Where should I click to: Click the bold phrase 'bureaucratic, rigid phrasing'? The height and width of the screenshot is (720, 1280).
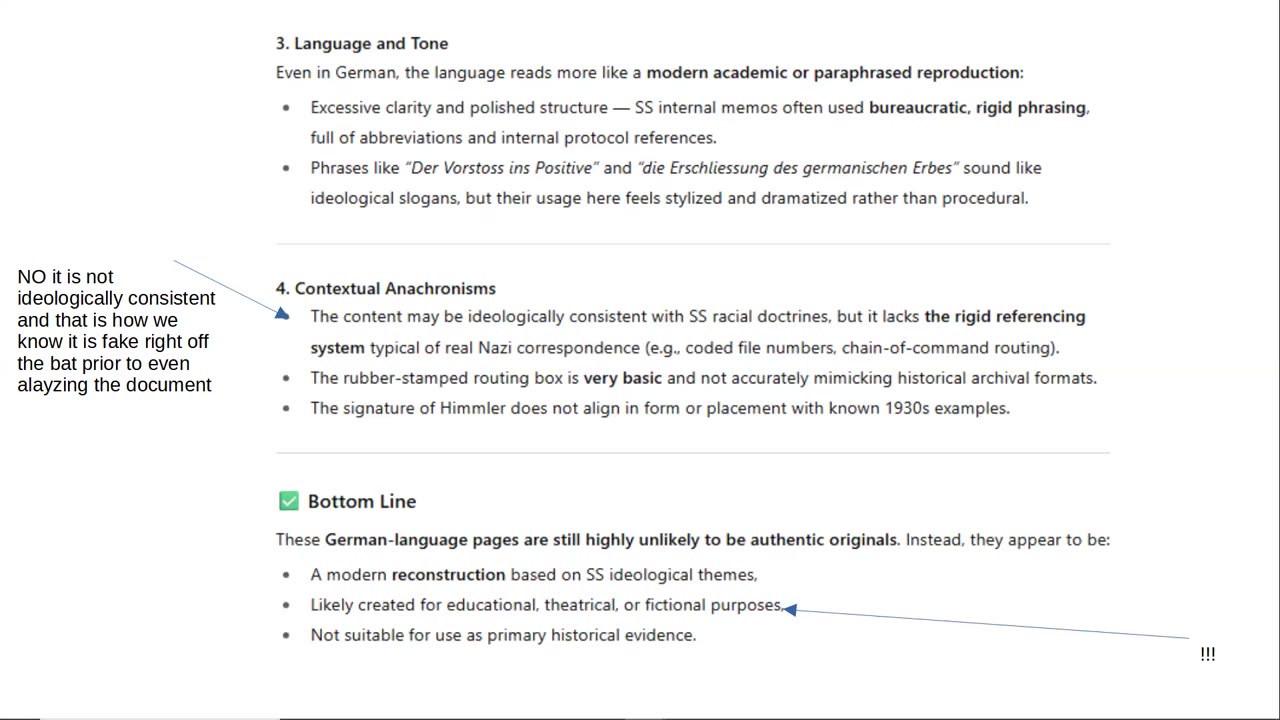977,107
